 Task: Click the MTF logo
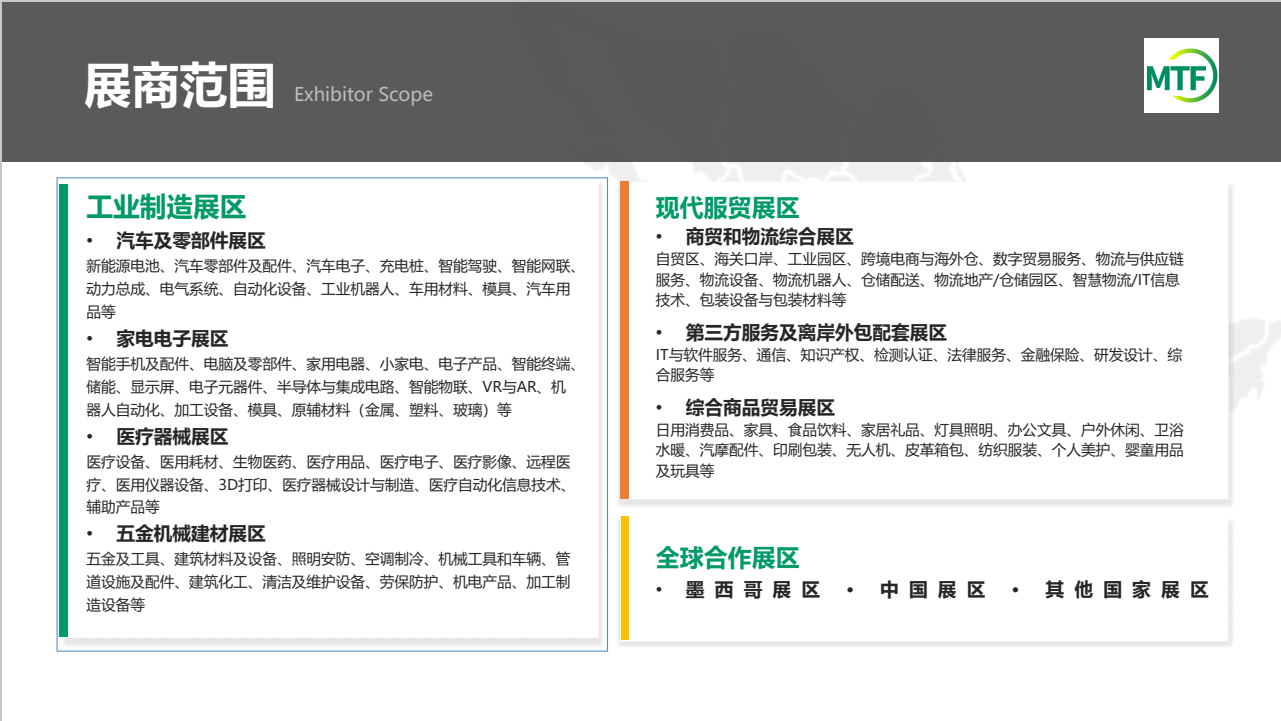(1181, 75)
